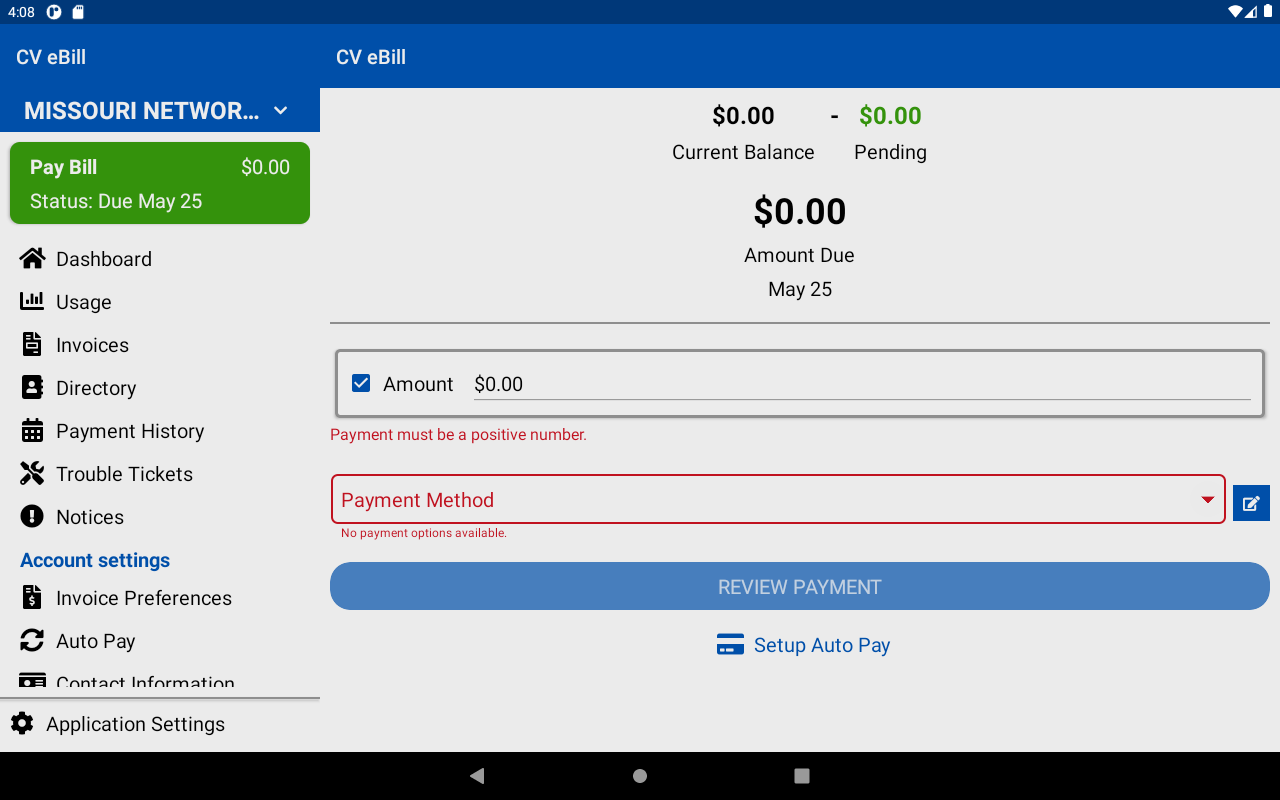Tap the Android recent apps square button
This screenshot has width=1280, height=800.
tap(801, 776)
